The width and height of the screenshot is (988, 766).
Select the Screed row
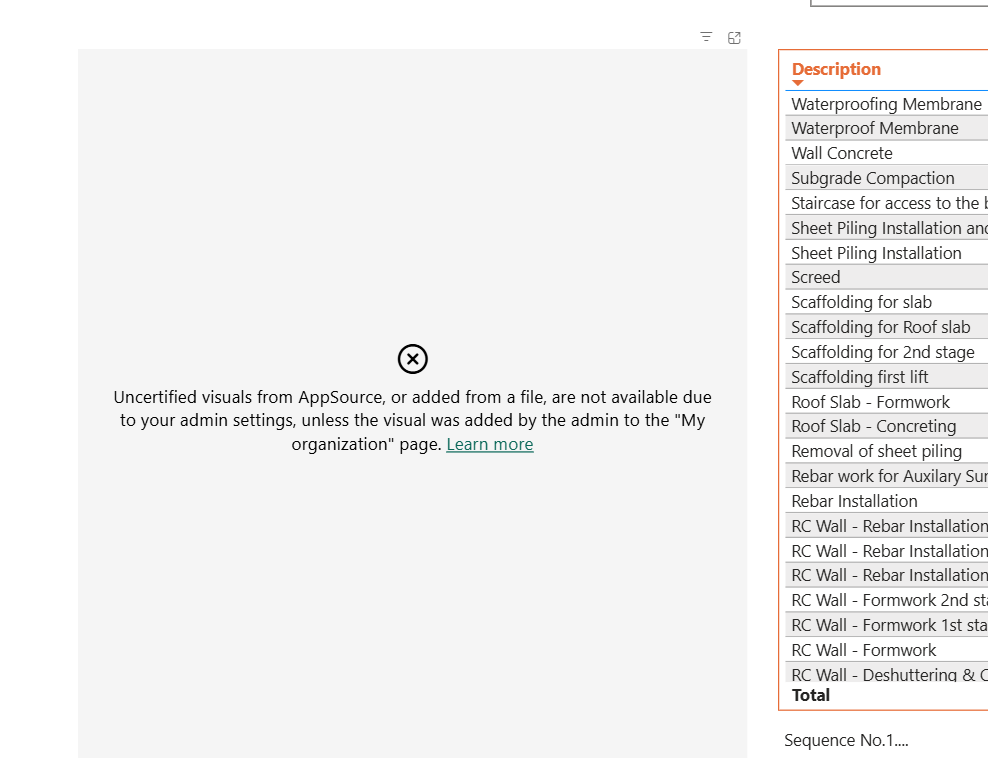[887, 277]
